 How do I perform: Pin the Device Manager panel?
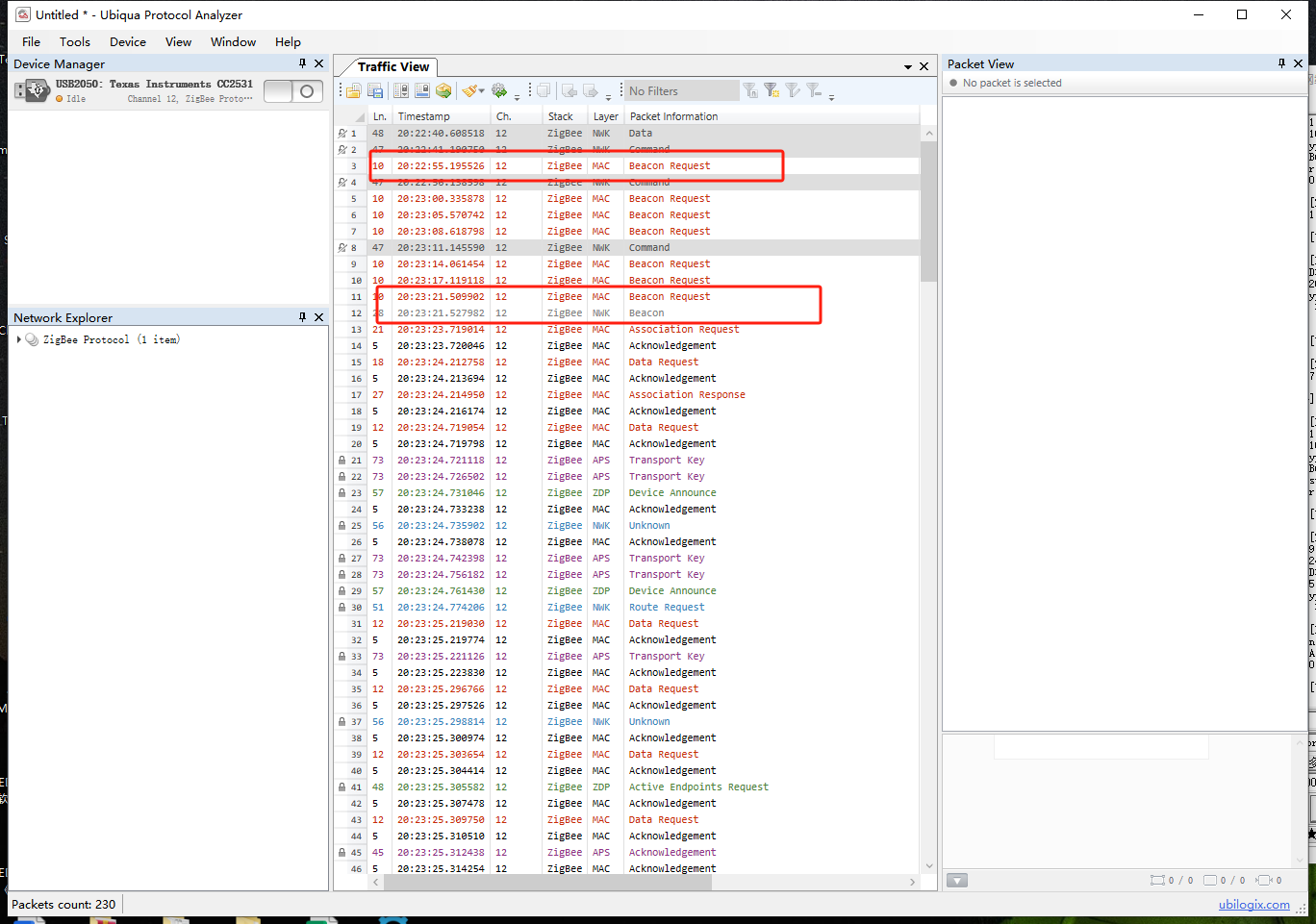pyautogui.click(x=302, y=63)
